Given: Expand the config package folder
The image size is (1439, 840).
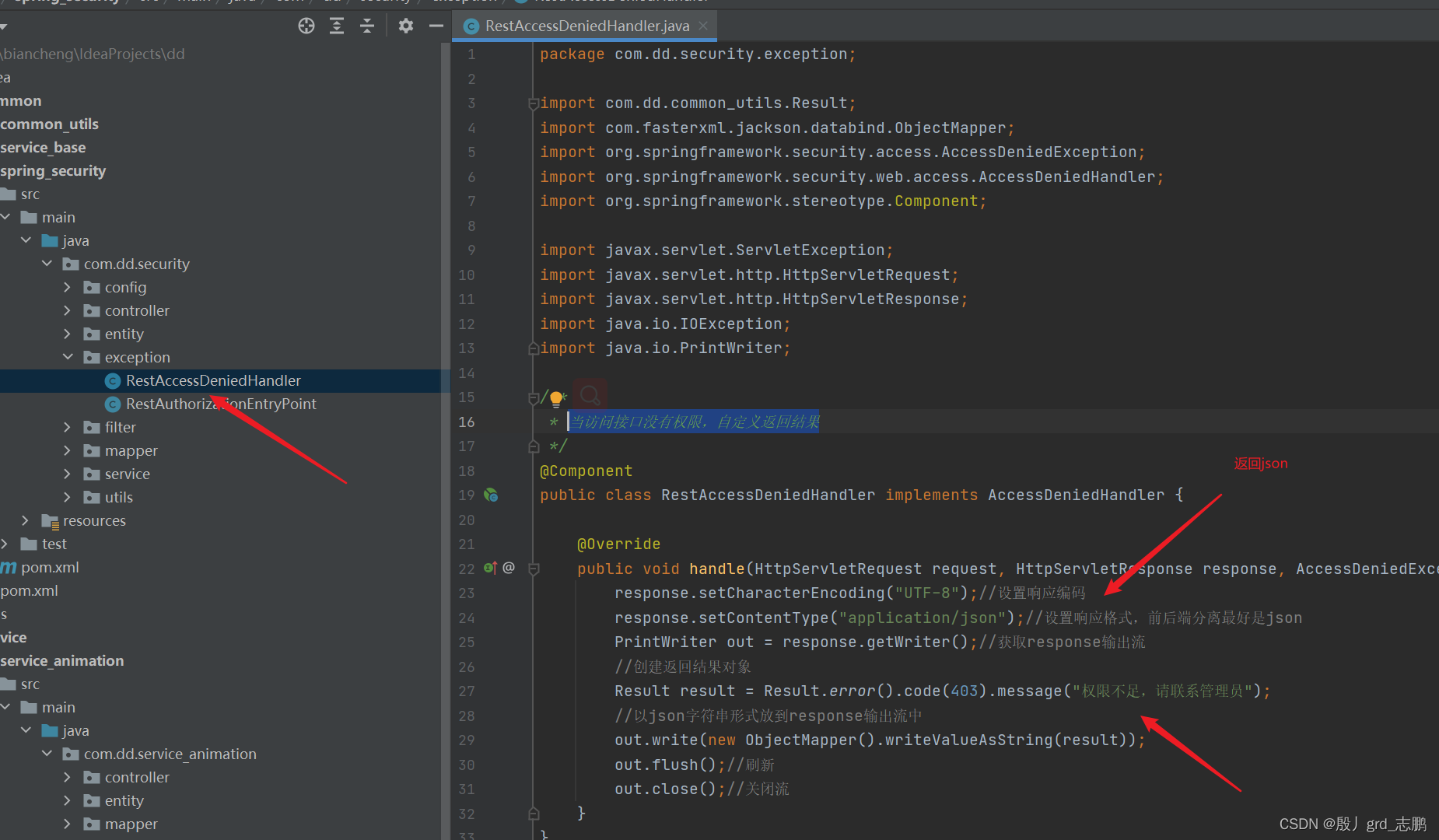Looking at the screenshot, I should click(x=68, y=287).
